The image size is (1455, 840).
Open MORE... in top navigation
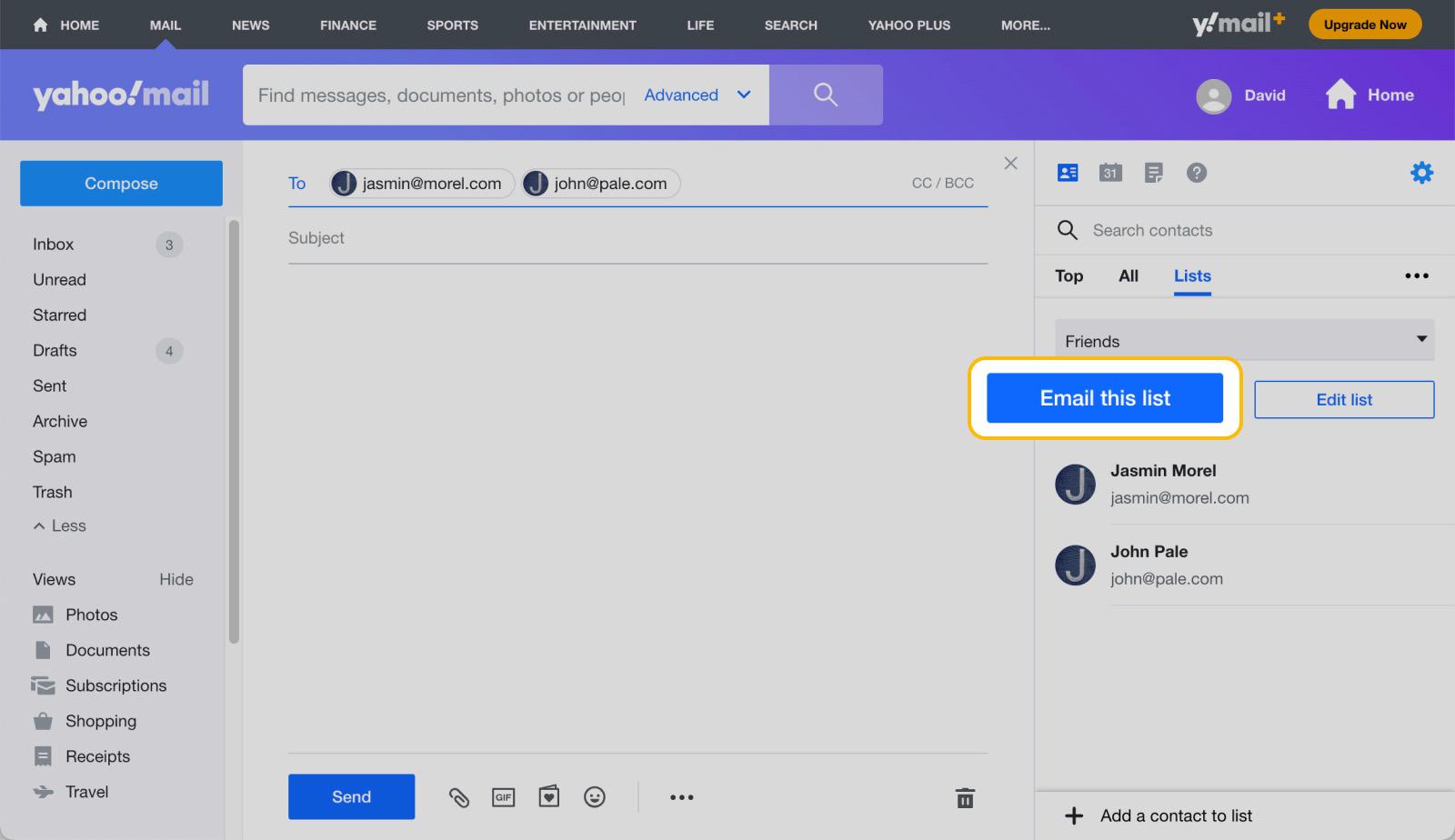tap(1026, 25)
